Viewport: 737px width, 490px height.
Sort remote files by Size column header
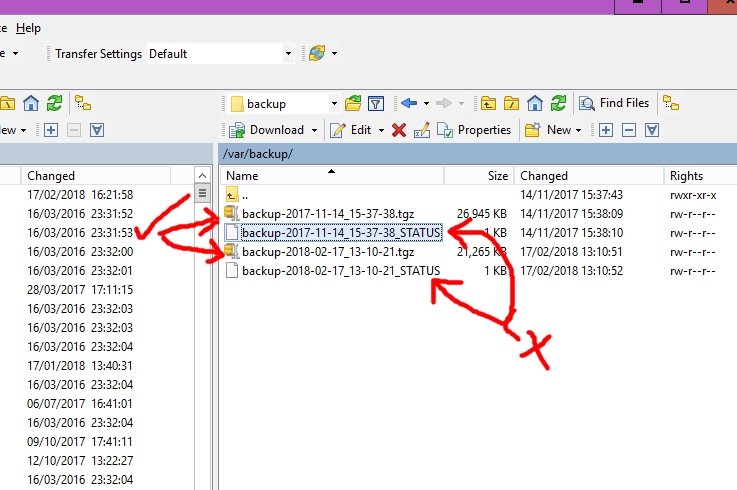pos(497,175)
